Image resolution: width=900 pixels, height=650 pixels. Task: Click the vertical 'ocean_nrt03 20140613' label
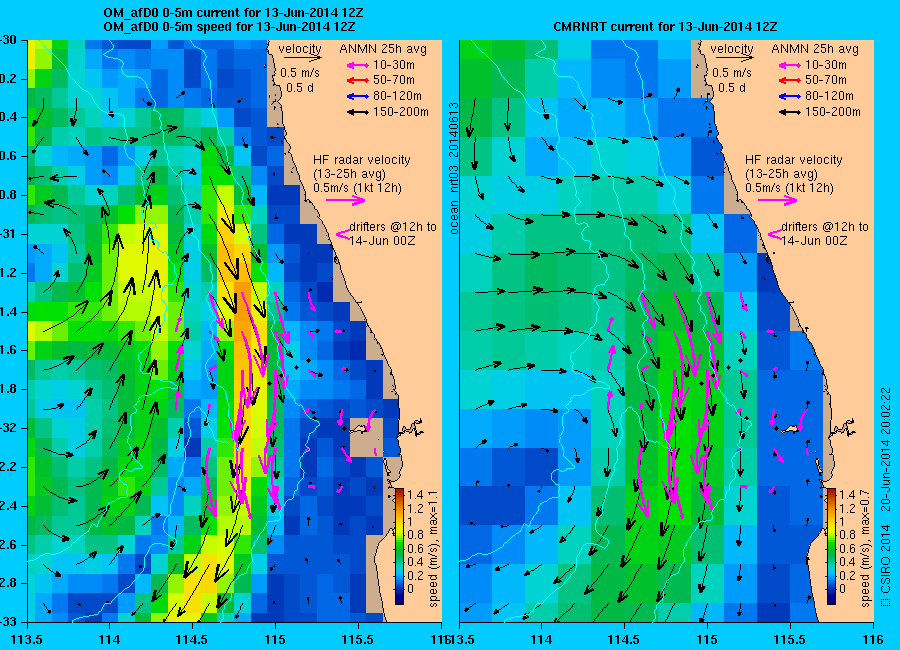[x=453, y=168]
